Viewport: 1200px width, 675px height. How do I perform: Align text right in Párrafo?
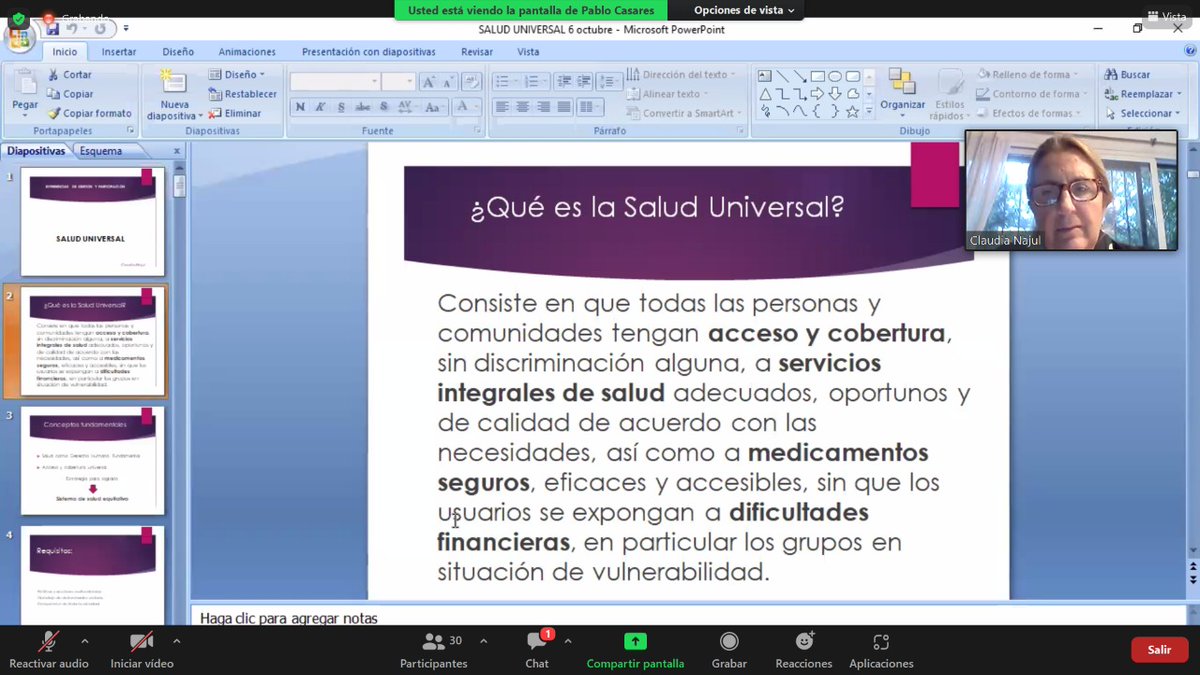click(x=543, y=107)
